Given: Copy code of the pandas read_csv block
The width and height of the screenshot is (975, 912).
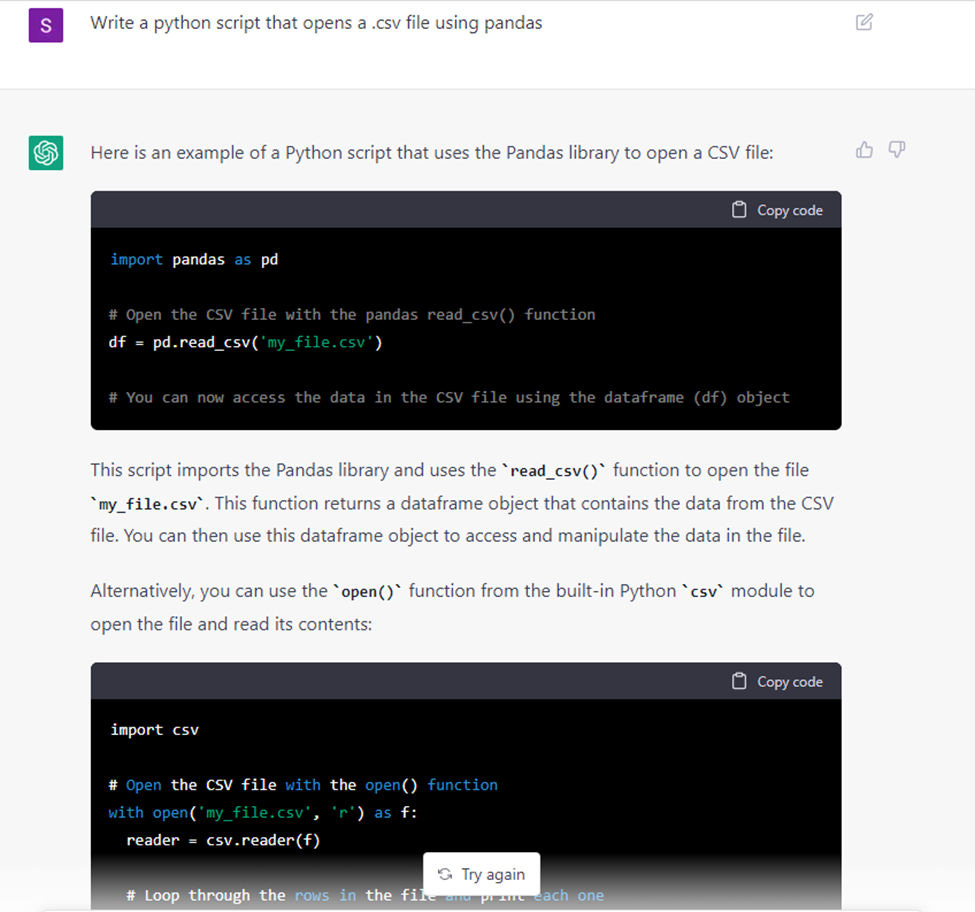Looking at the screenshot, I should tap(777, 210).
